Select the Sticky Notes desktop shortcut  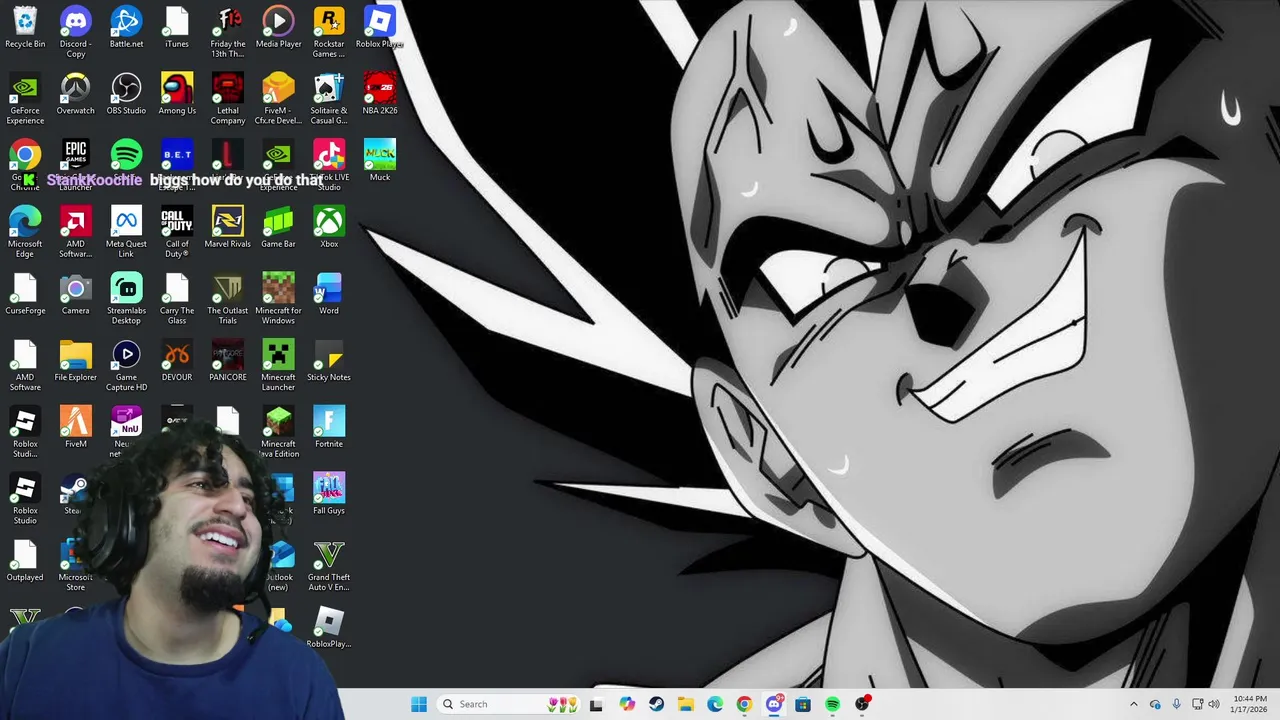[x=329, y=362]
